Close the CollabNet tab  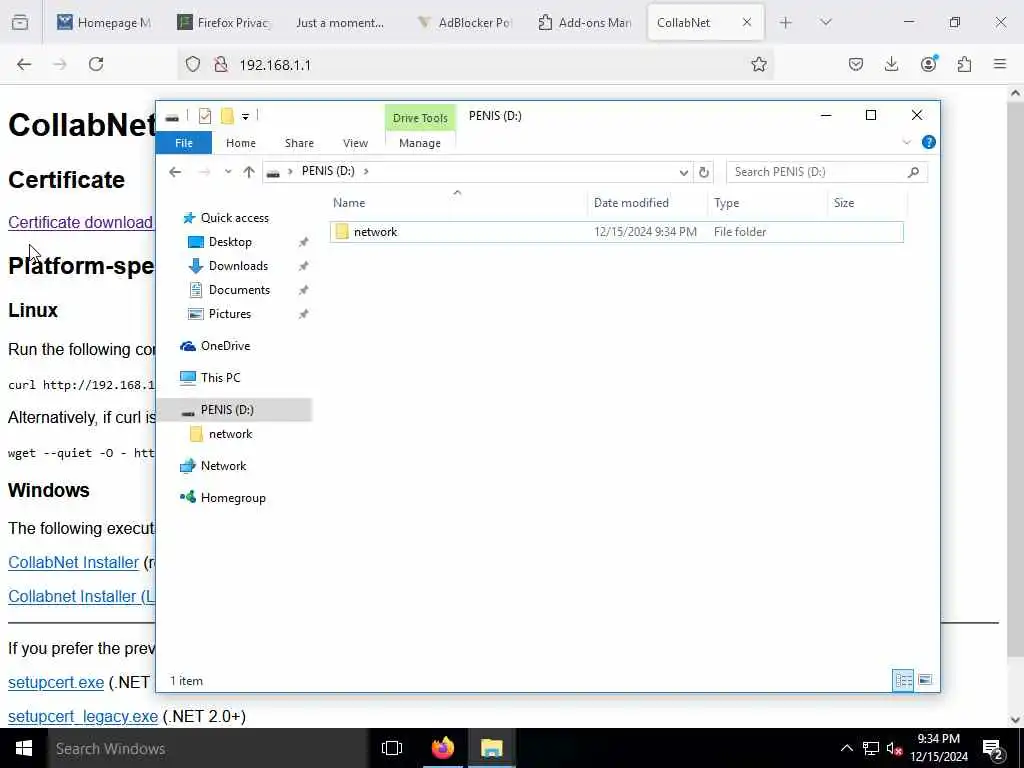[x=746, y=22]
